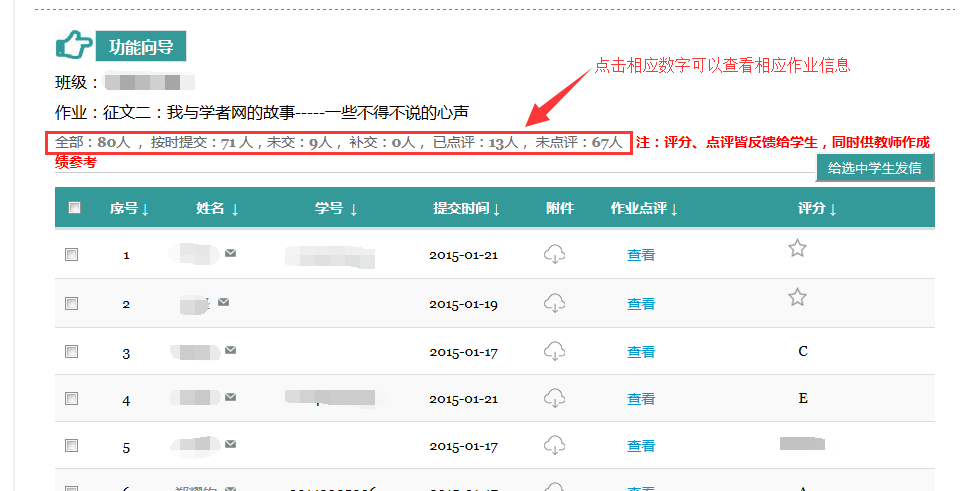Click the mail icon beside student 1
This screenshot has height=491, width=966.
point(231,254)
